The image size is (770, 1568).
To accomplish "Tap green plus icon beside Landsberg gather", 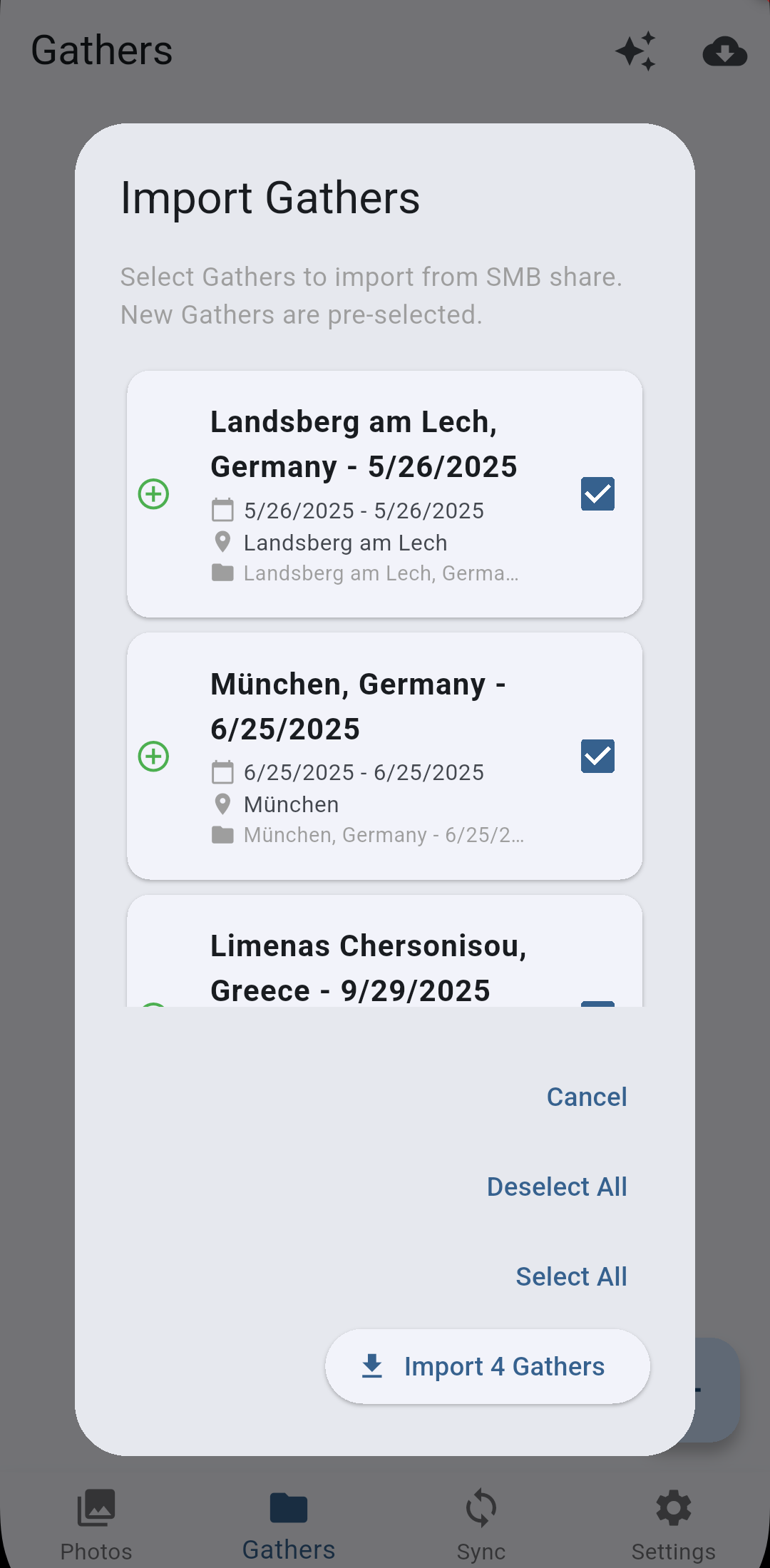I will coord(153,494).
